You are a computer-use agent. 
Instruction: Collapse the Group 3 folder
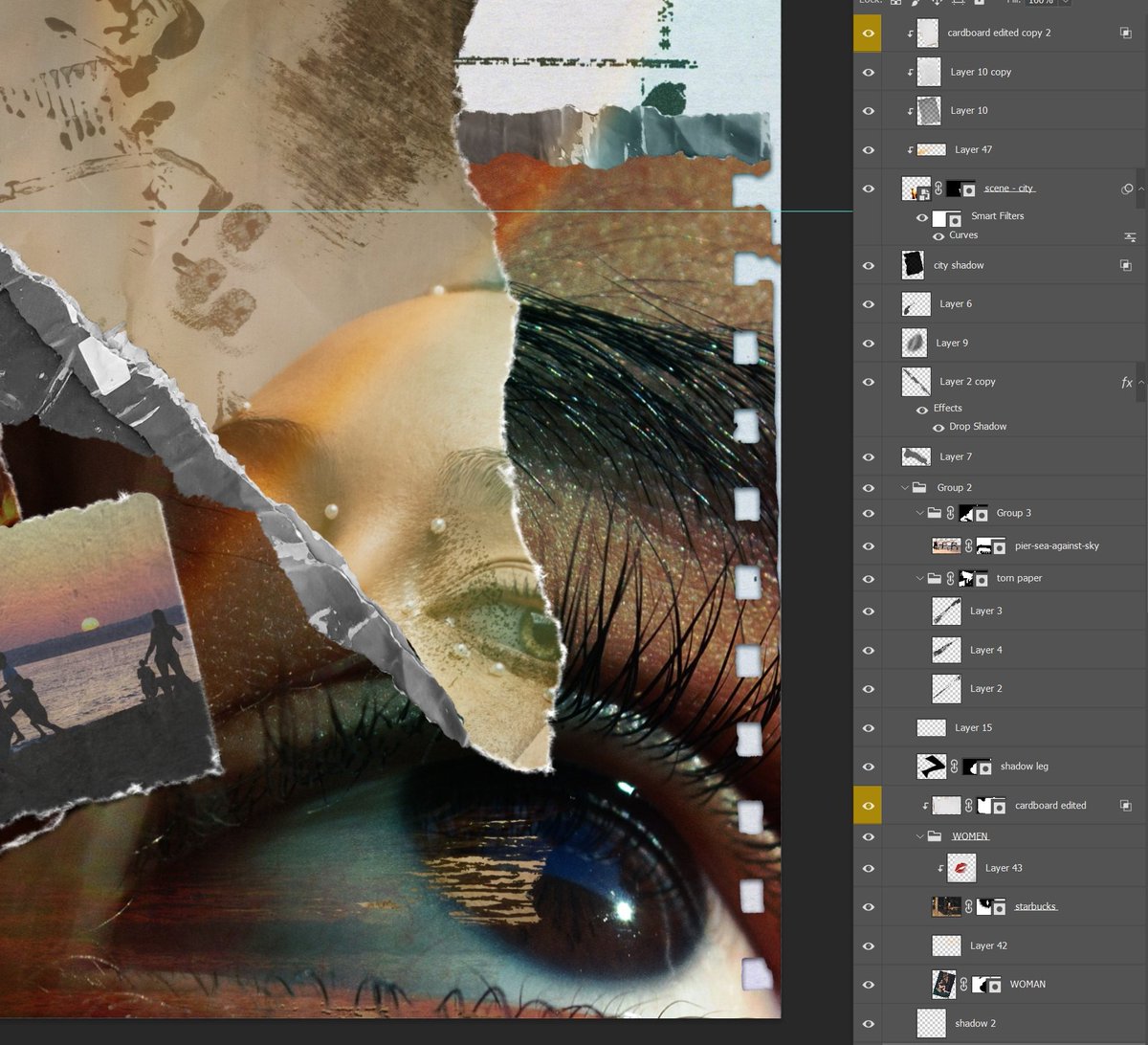[x=920, y=513]
